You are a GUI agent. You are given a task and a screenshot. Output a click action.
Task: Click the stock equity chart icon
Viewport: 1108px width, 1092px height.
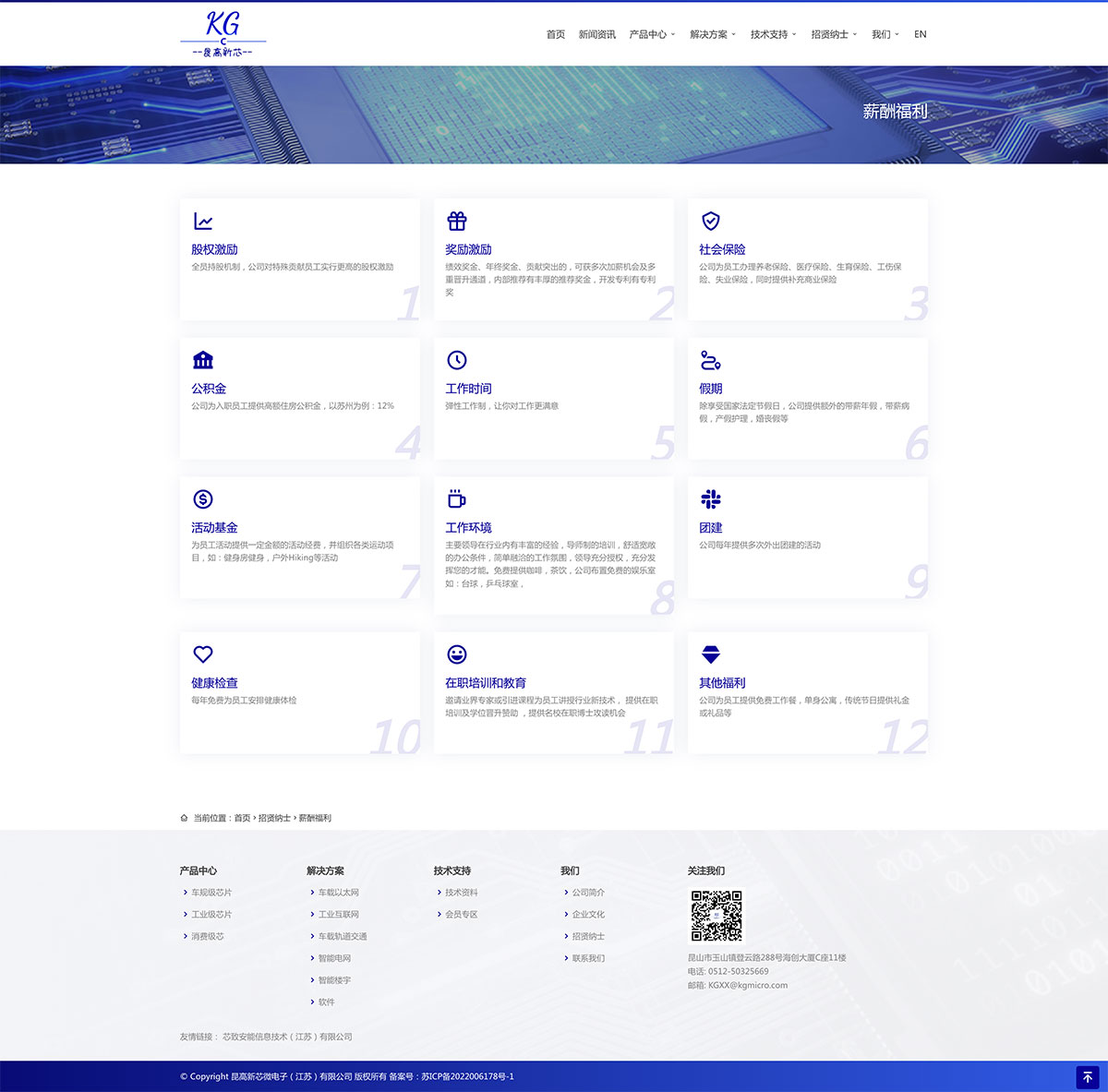[x=203, y=222]
